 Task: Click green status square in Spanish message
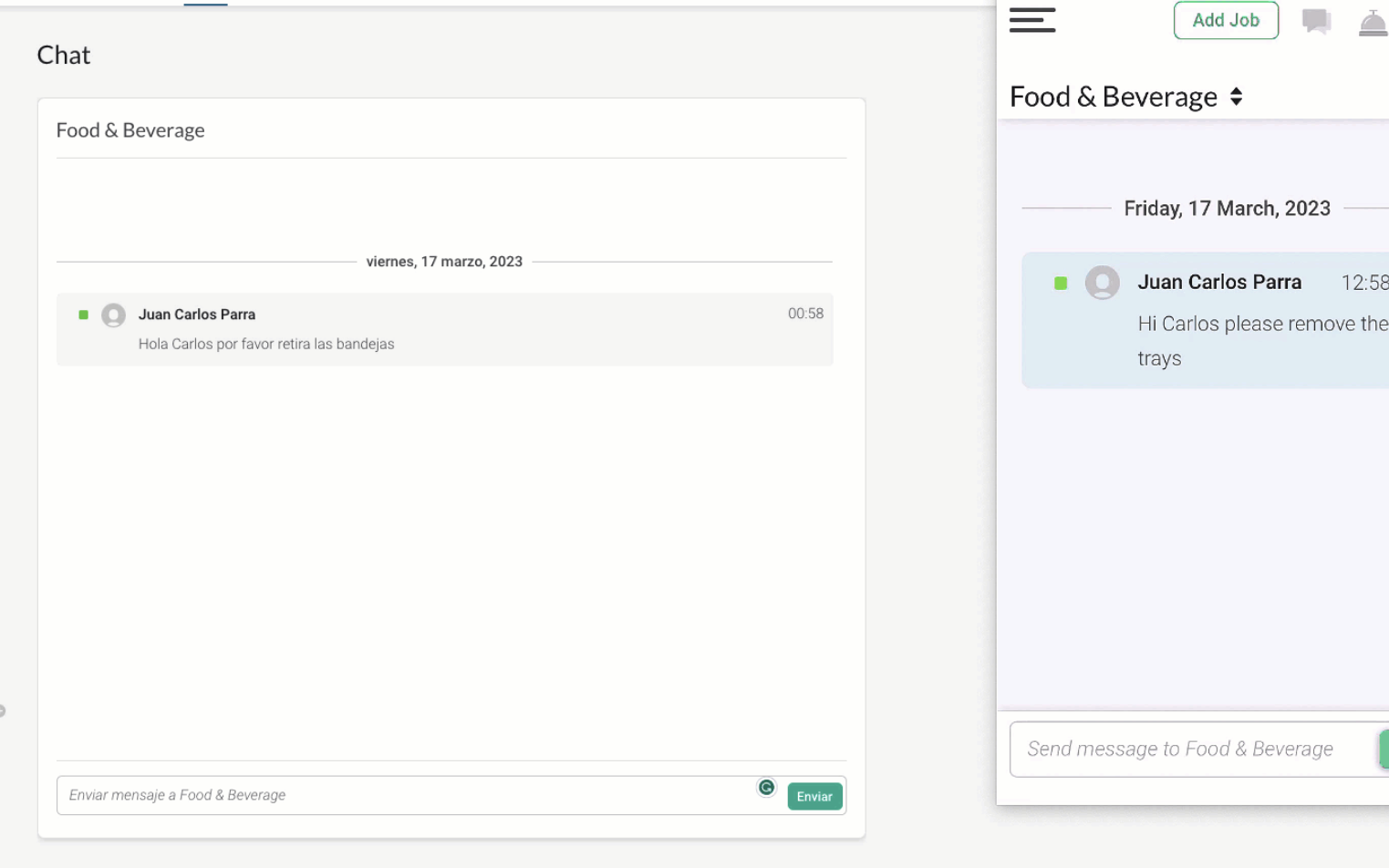pos(84,315)
